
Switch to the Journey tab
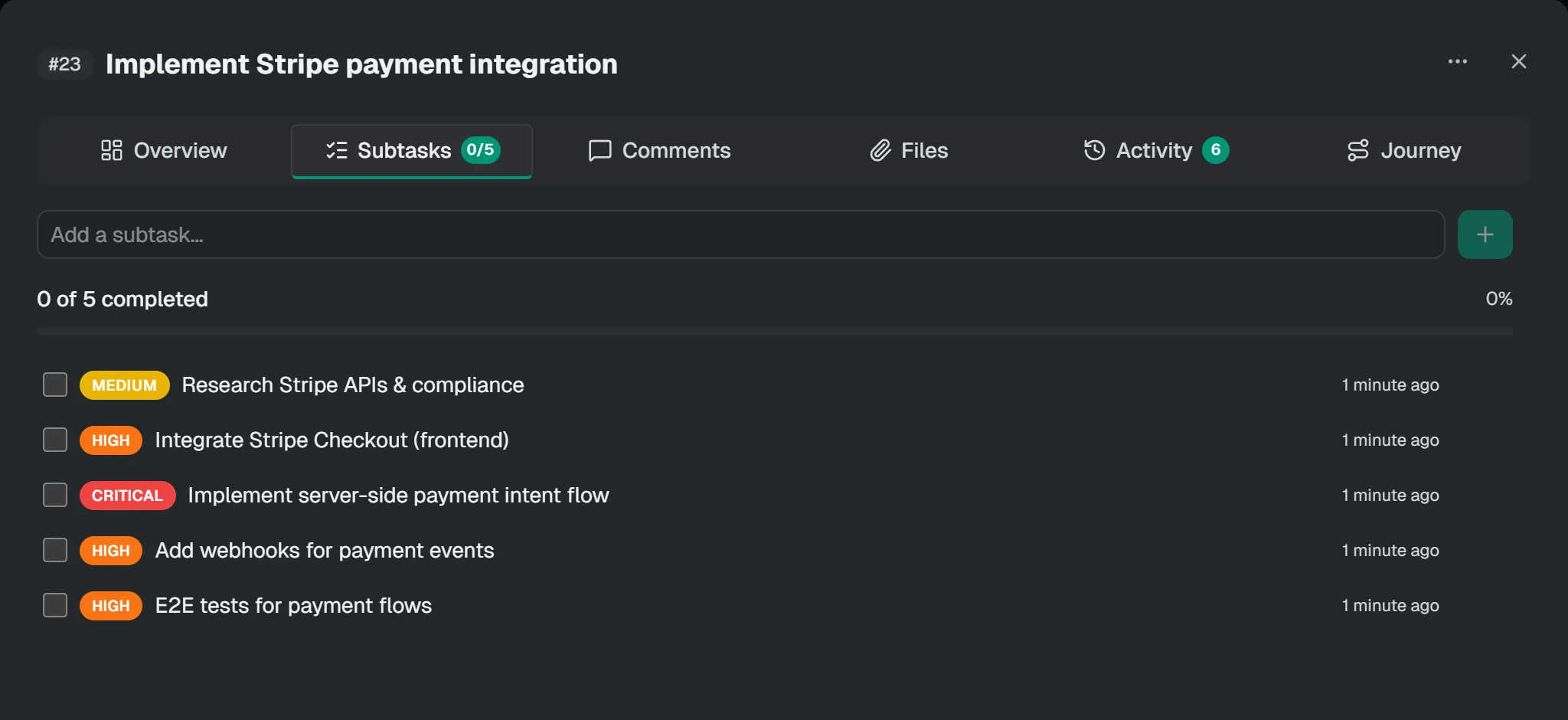(1403, 150)
